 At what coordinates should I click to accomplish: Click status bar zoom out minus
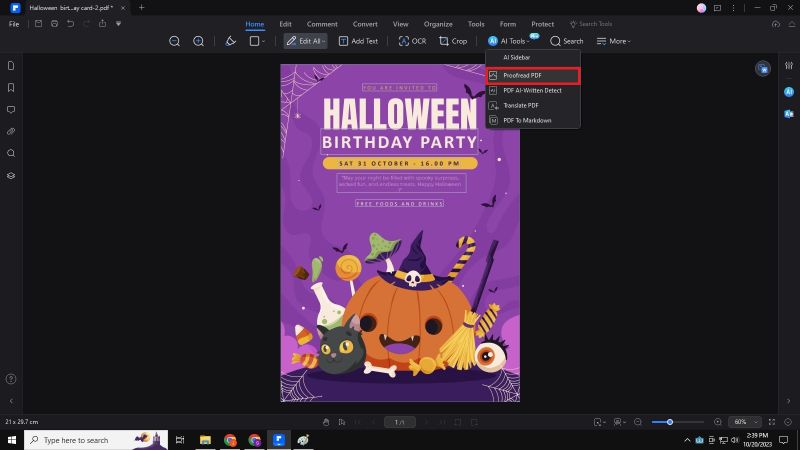638,422
